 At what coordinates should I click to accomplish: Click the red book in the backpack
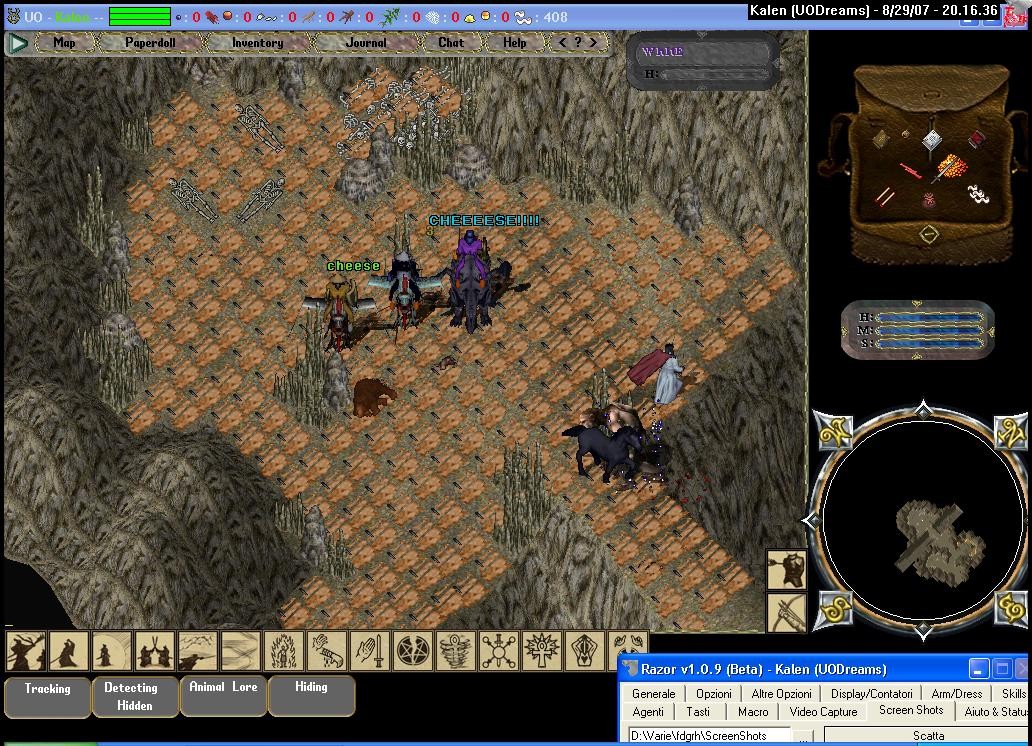[x=977, y=140]
